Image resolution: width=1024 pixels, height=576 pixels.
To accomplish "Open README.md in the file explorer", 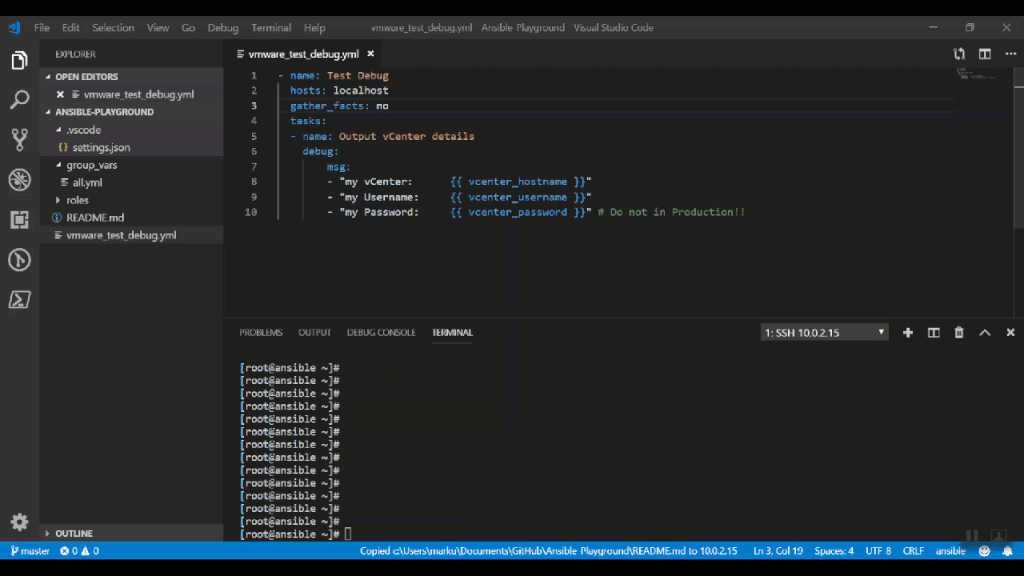I will click(95, 217).
